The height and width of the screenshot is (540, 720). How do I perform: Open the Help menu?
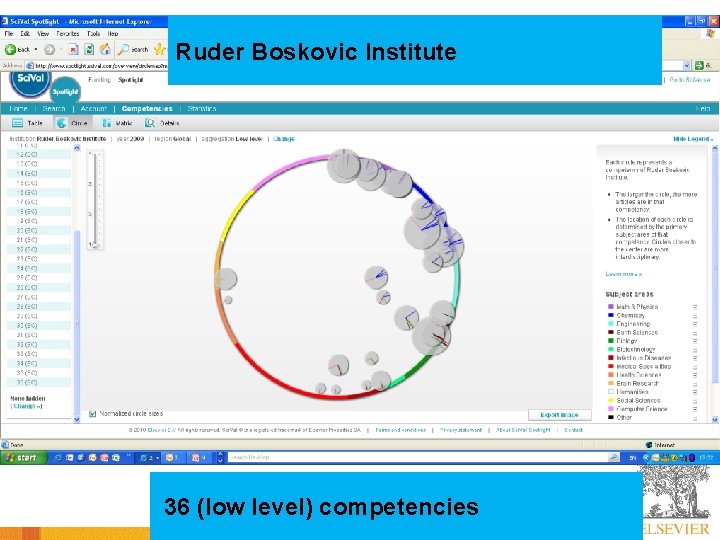tap(113, 34)
